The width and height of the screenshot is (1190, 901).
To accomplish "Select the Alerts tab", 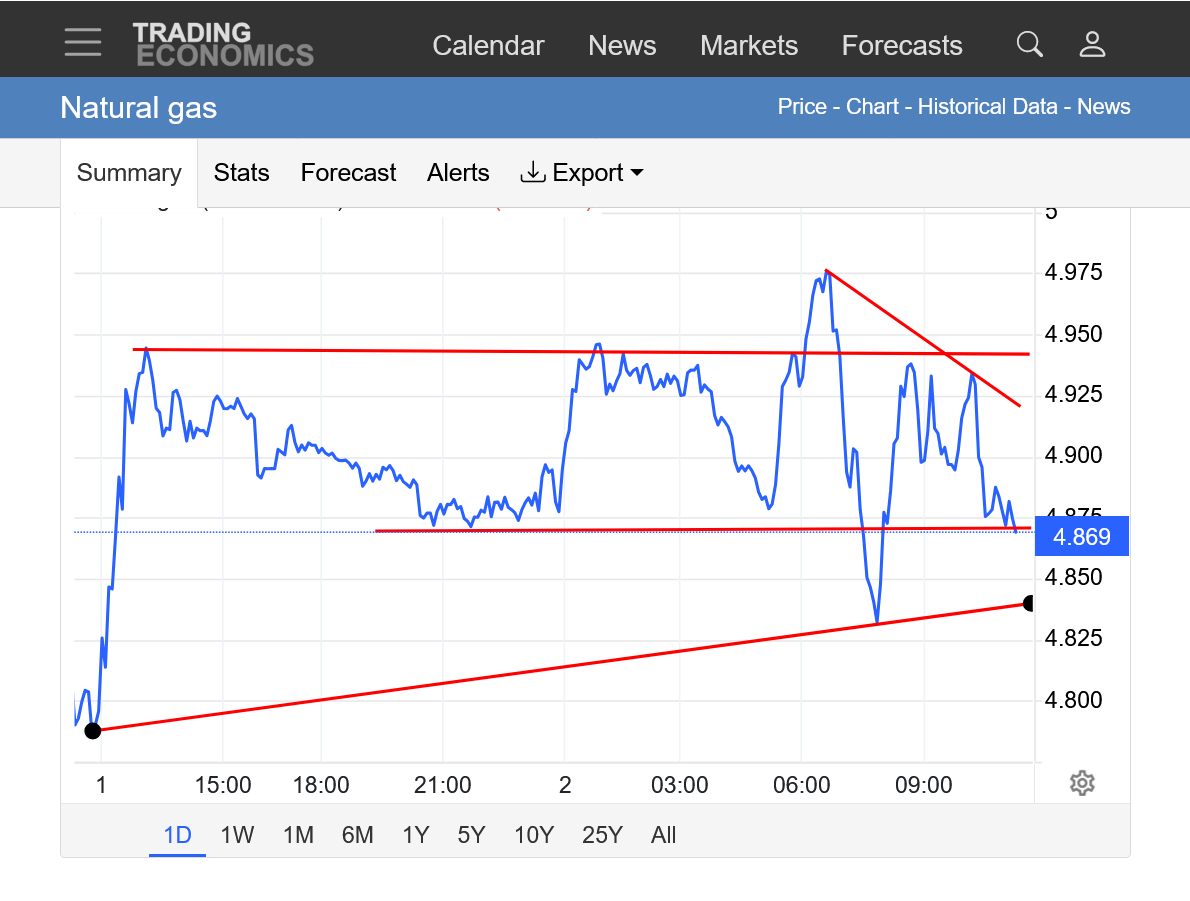I will click(x=458, y=173).
